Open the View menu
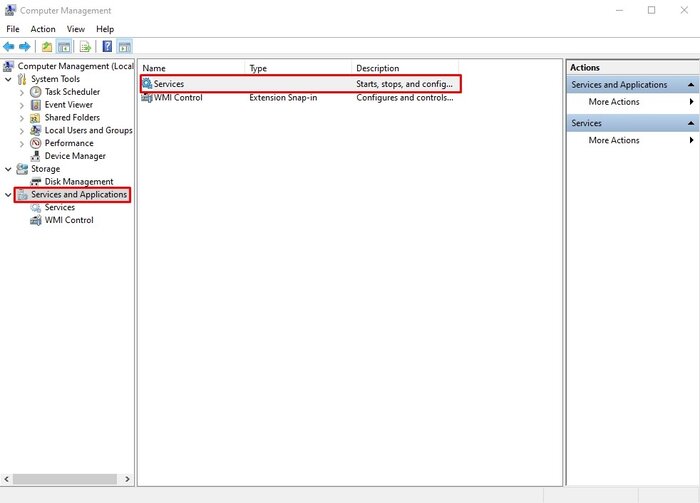This screenshot has width=700, height=503. click(76, 29)
